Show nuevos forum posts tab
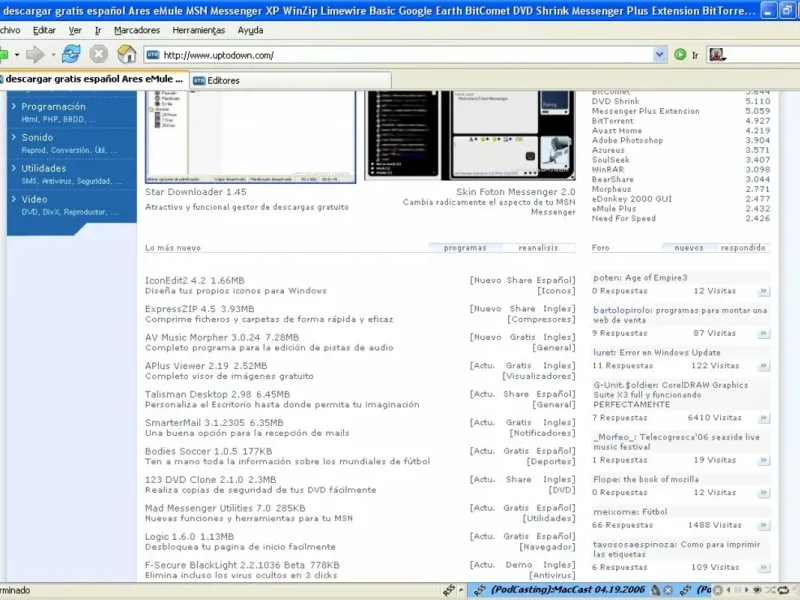Viewport: 800px width, 600px height. coord(689,248)
